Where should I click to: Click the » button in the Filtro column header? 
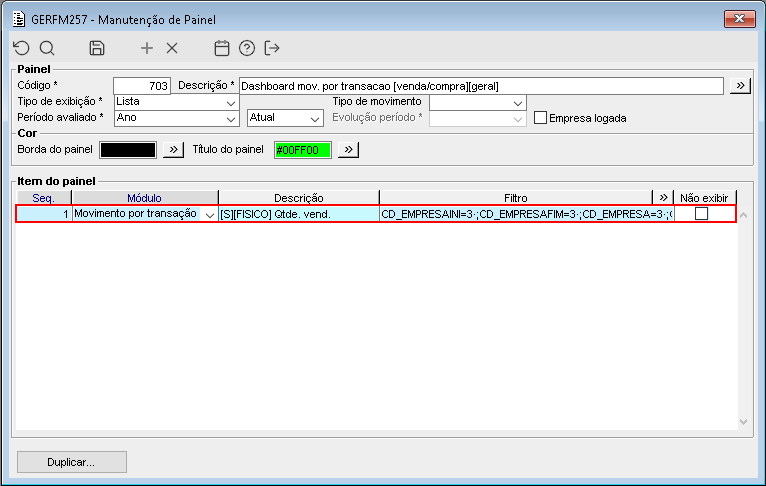coord(663,197)
